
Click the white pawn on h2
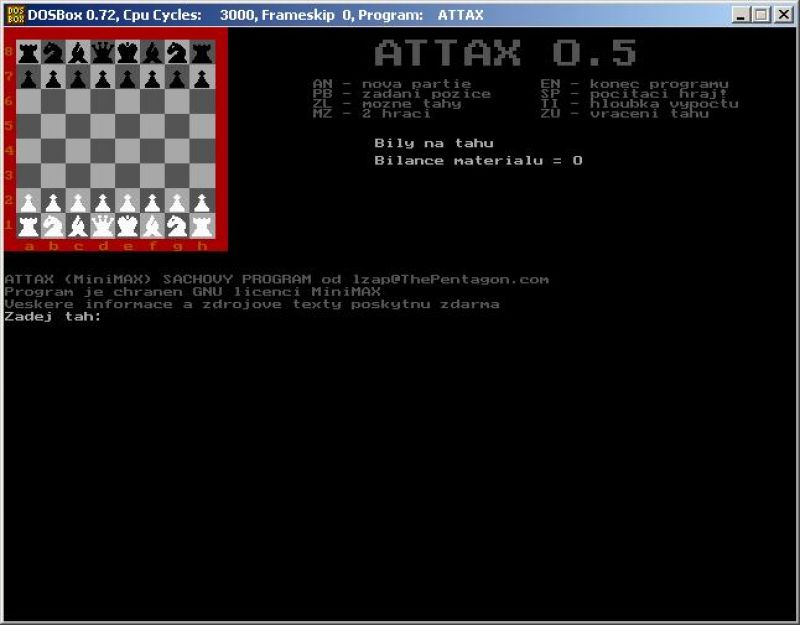pyautogui.click(x=202, y=203)
